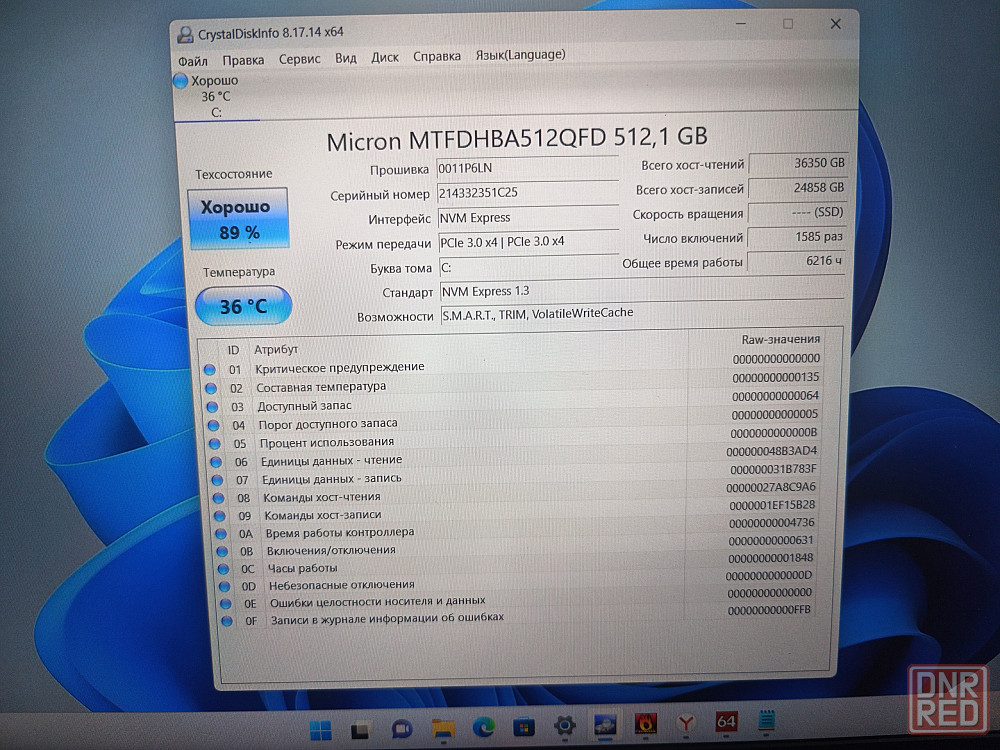Screen dimensions: 1000x750
Task: Click the status dot for attribute 05
Action: (215, 444)
